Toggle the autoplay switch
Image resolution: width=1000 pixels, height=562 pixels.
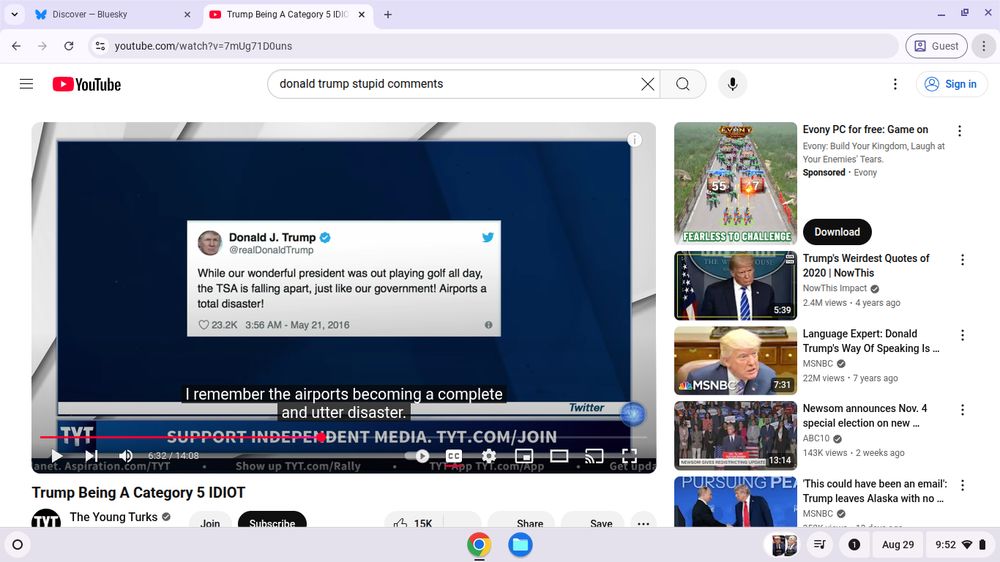(x=417, y=455)
